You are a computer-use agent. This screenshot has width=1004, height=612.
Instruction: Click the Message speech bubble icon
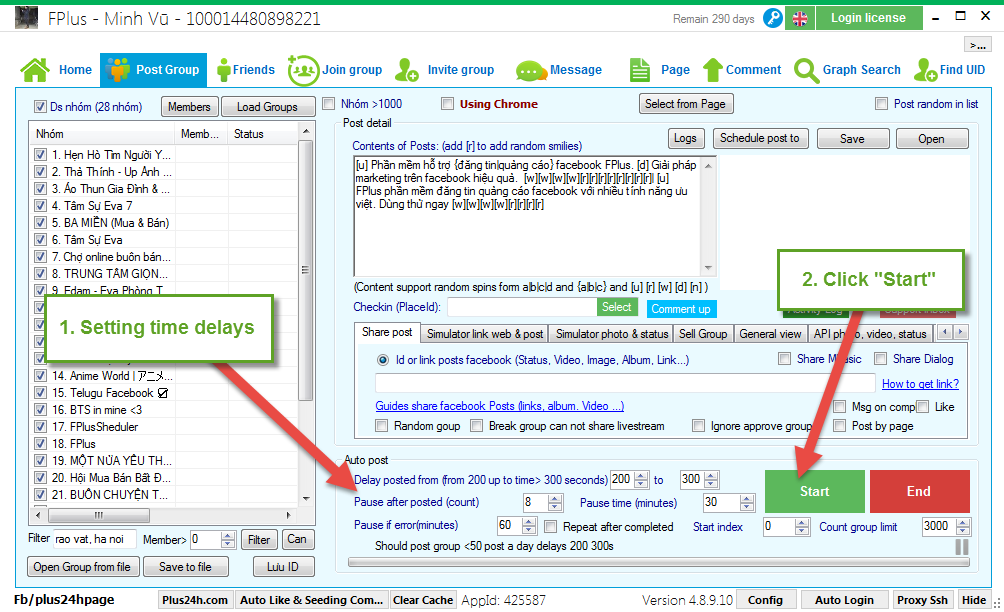pos(530,70)
